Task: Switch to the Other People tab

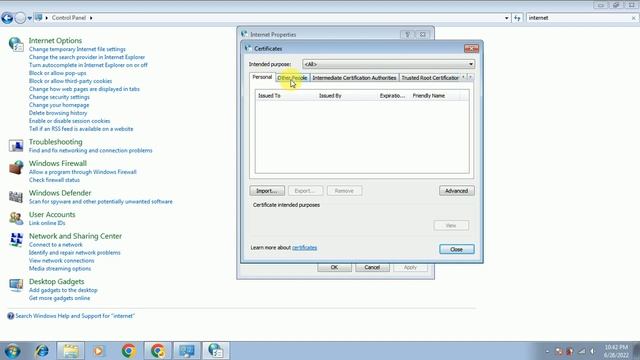Action: pos(292,78)
